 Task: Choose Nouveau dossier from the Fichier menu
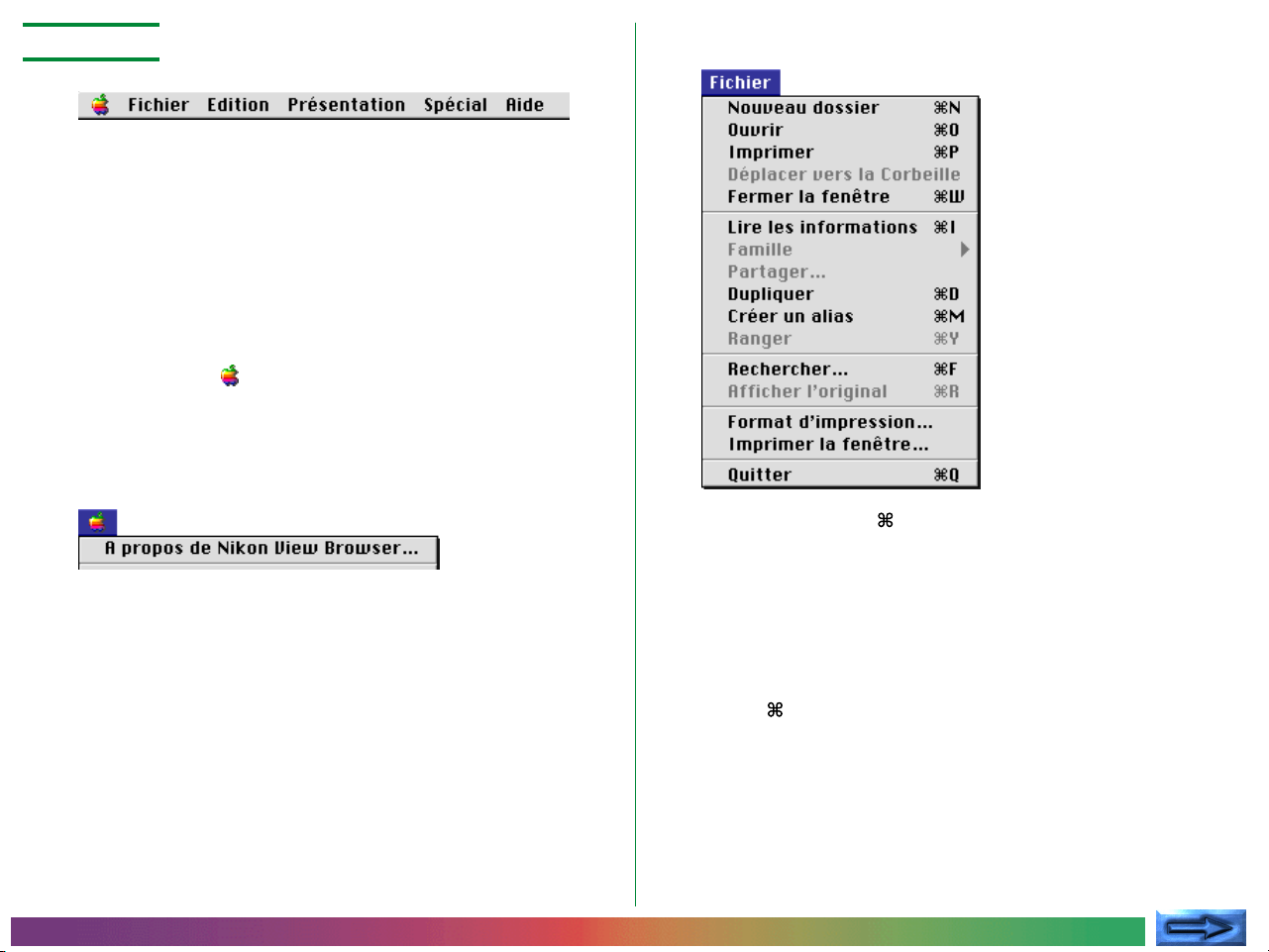coord(803,108)
